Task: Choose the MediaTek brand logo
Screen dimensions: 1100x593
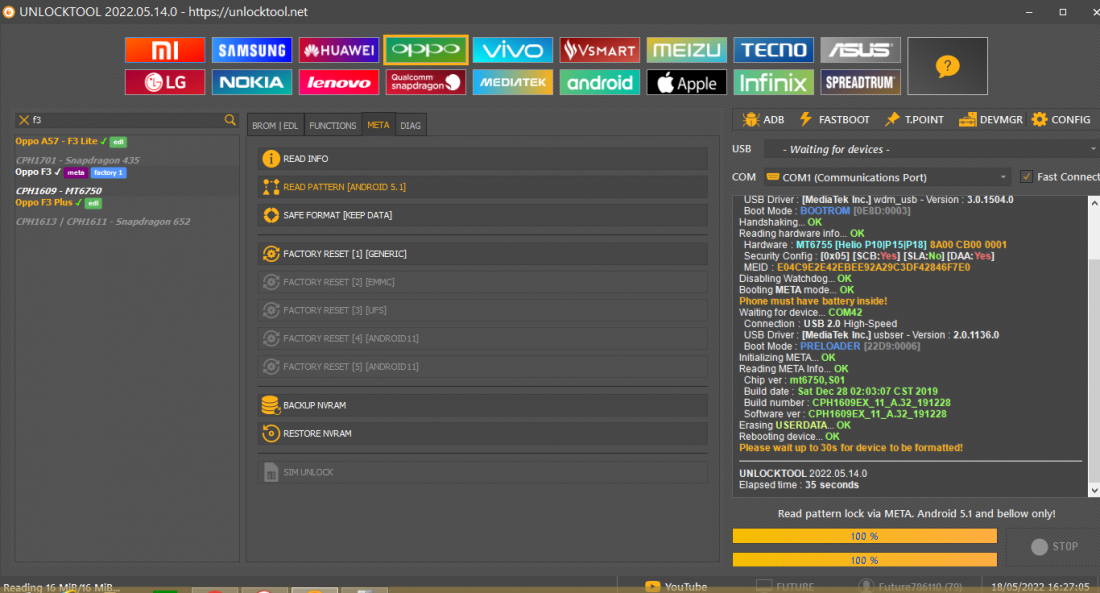Action: [x=513, y=82]
